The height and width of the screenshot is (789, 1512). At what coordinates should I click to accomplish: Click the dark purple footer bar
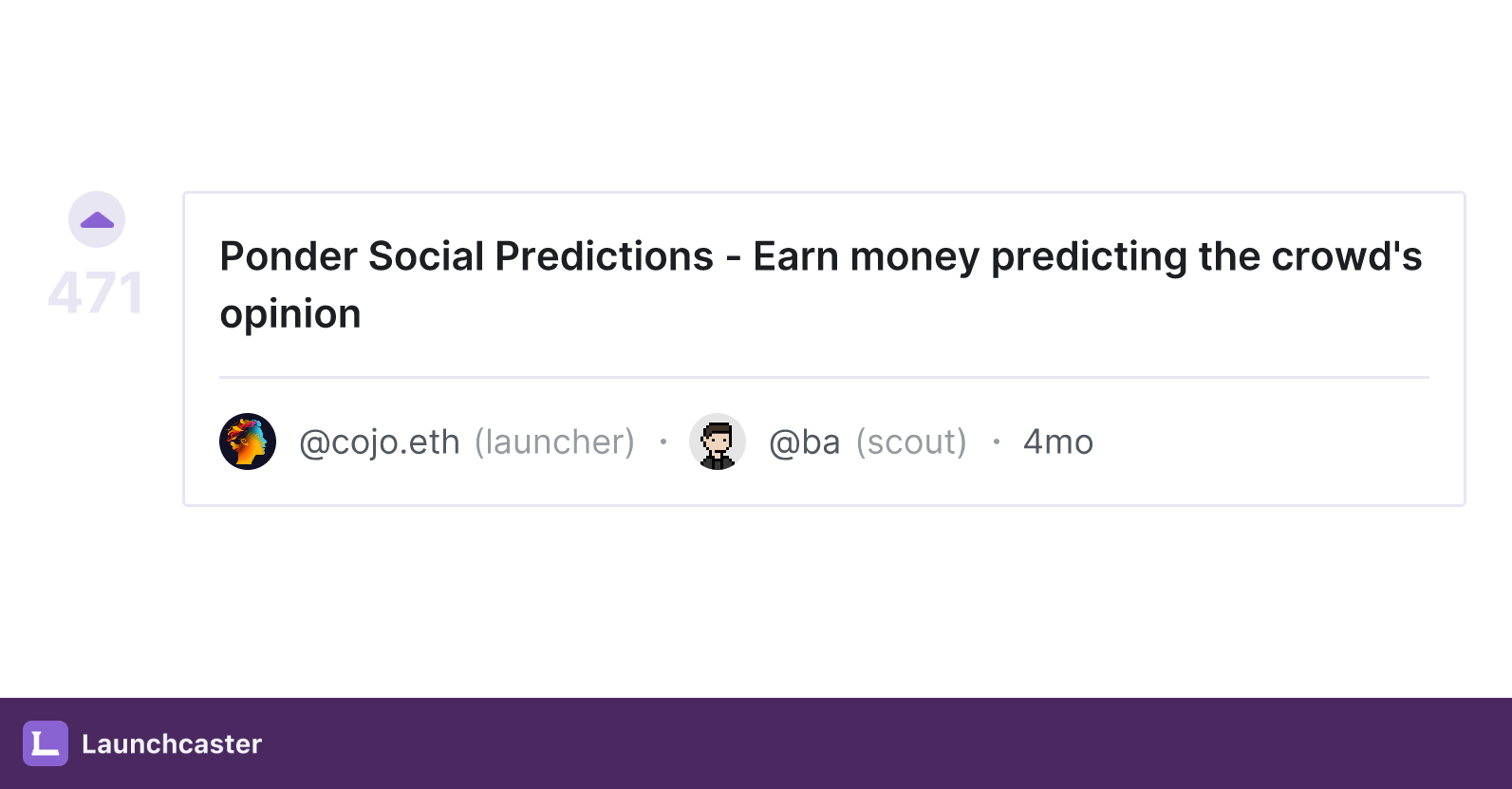756,743
